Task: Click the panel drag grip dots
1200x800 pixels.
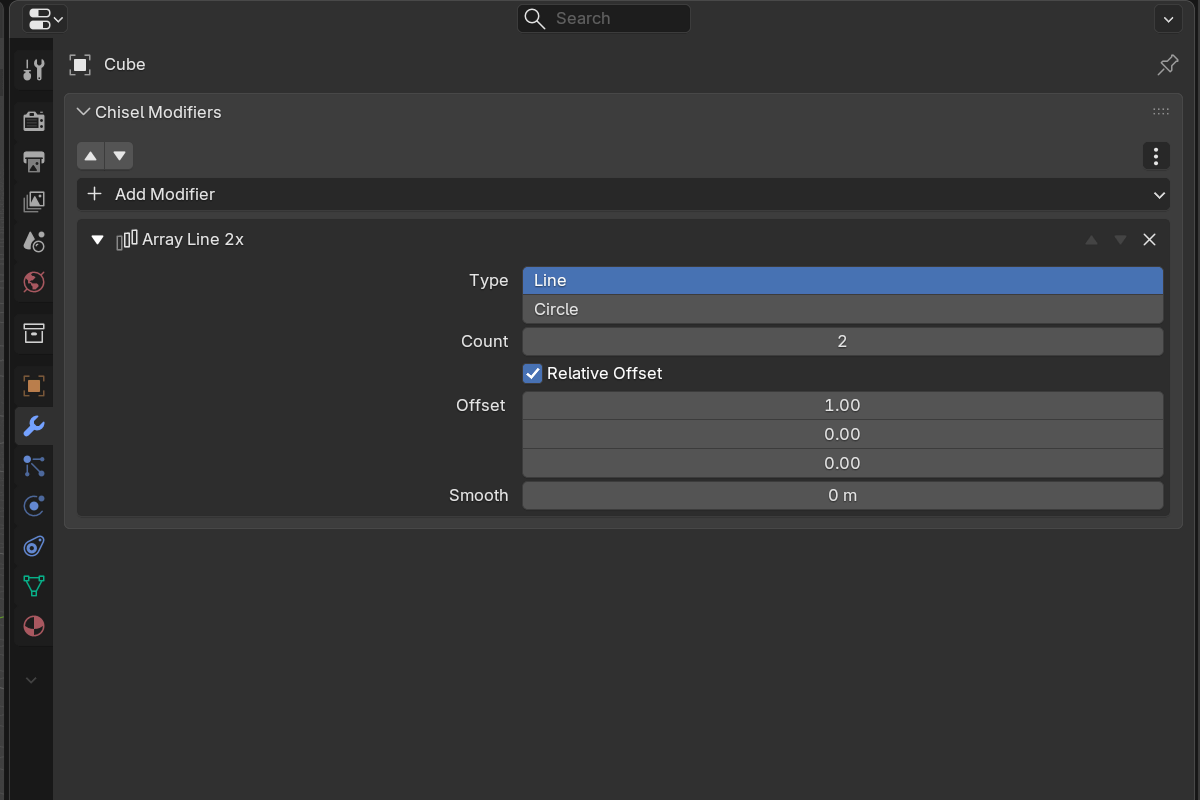Action: [1161, 112]
